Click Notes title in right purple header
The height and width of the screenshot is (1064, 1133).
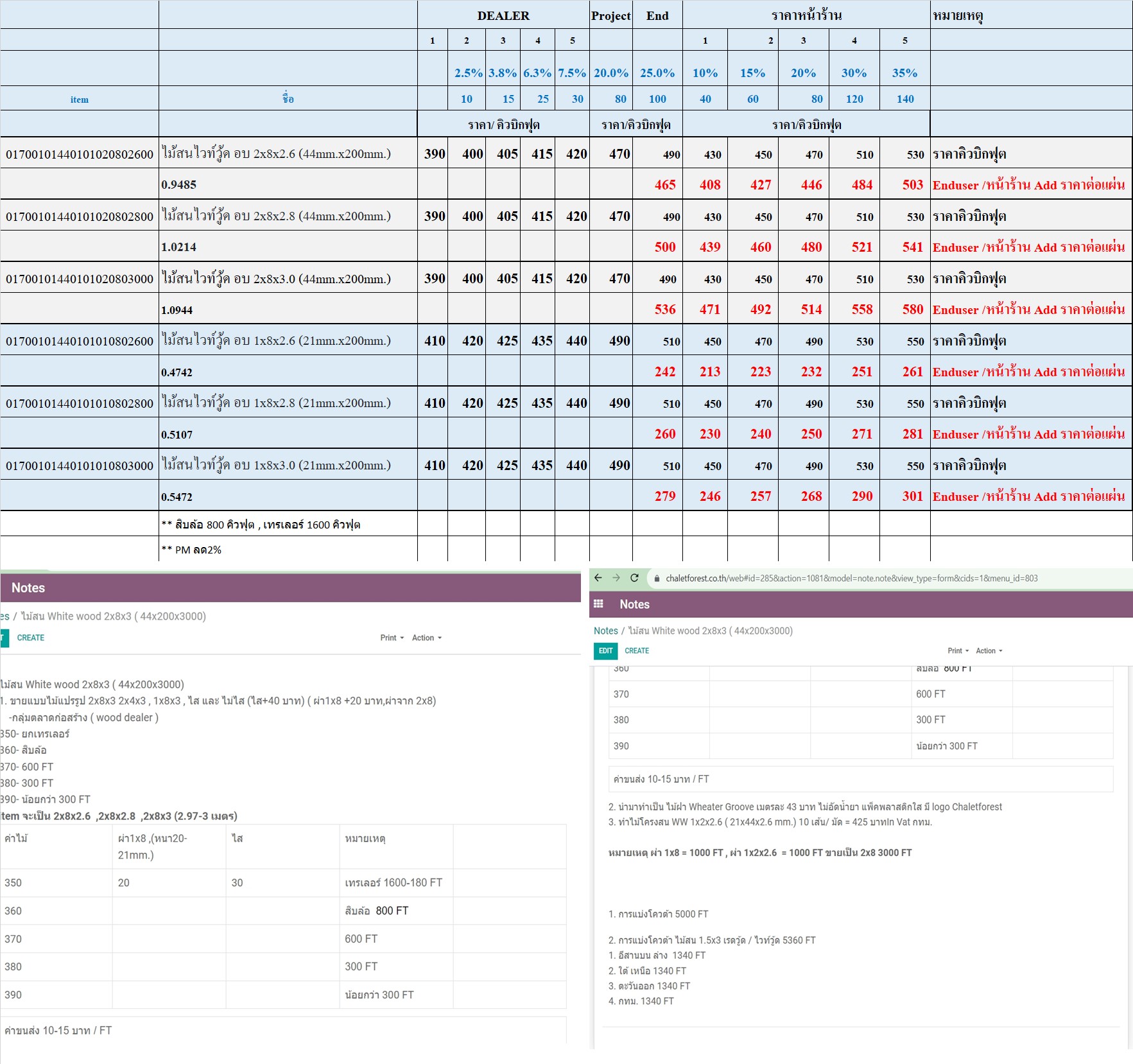click(x=634, y=604)
